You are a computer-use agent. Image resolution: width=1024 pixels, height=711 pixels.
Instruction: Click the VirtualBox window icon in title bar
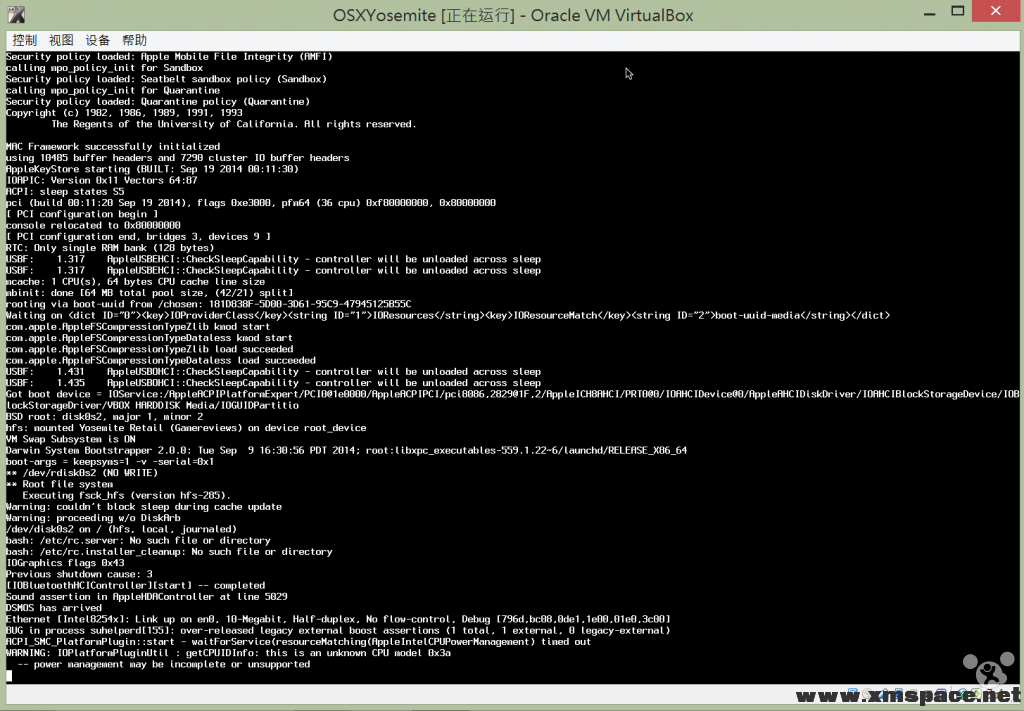point(16,14)
